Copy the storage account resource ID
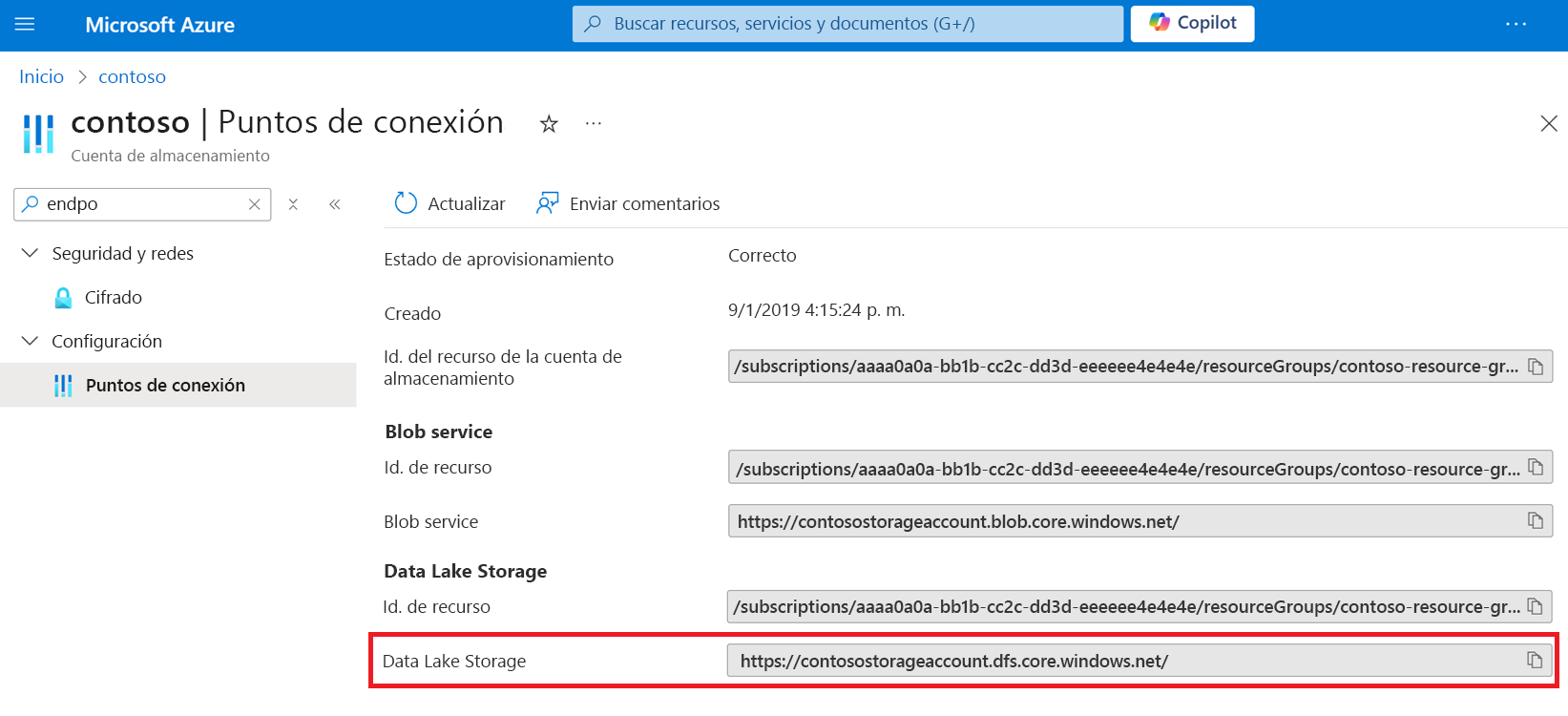This screenshot has height=716, width=1568. (x=1536, y=367)
